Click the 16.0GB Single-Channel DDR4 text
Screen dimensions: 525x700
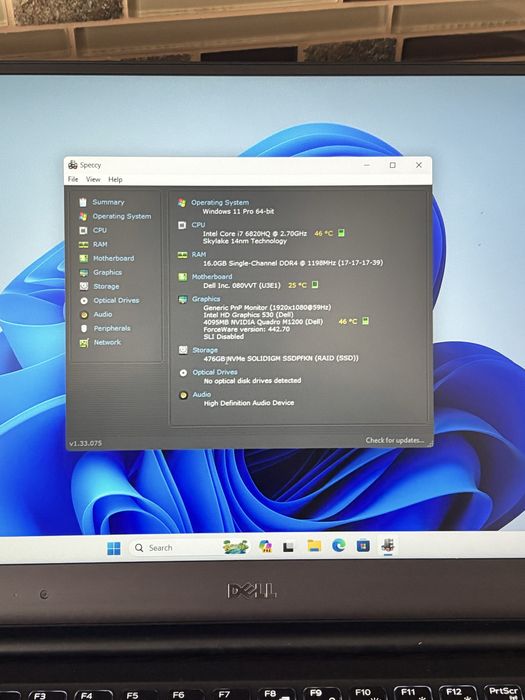[x=293, y=262]
